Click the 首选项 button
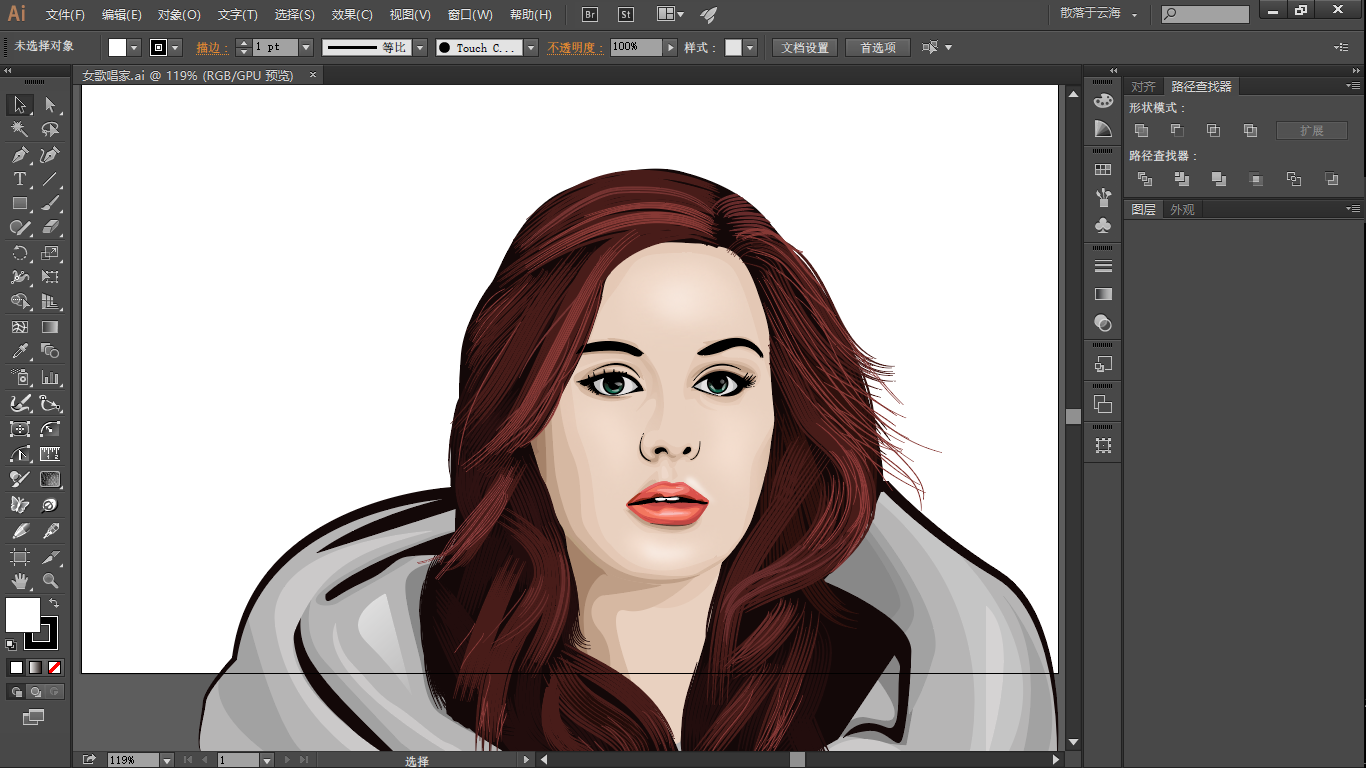Image resolution: width=1366 pixels, height=768 pixels. [877, 47]
